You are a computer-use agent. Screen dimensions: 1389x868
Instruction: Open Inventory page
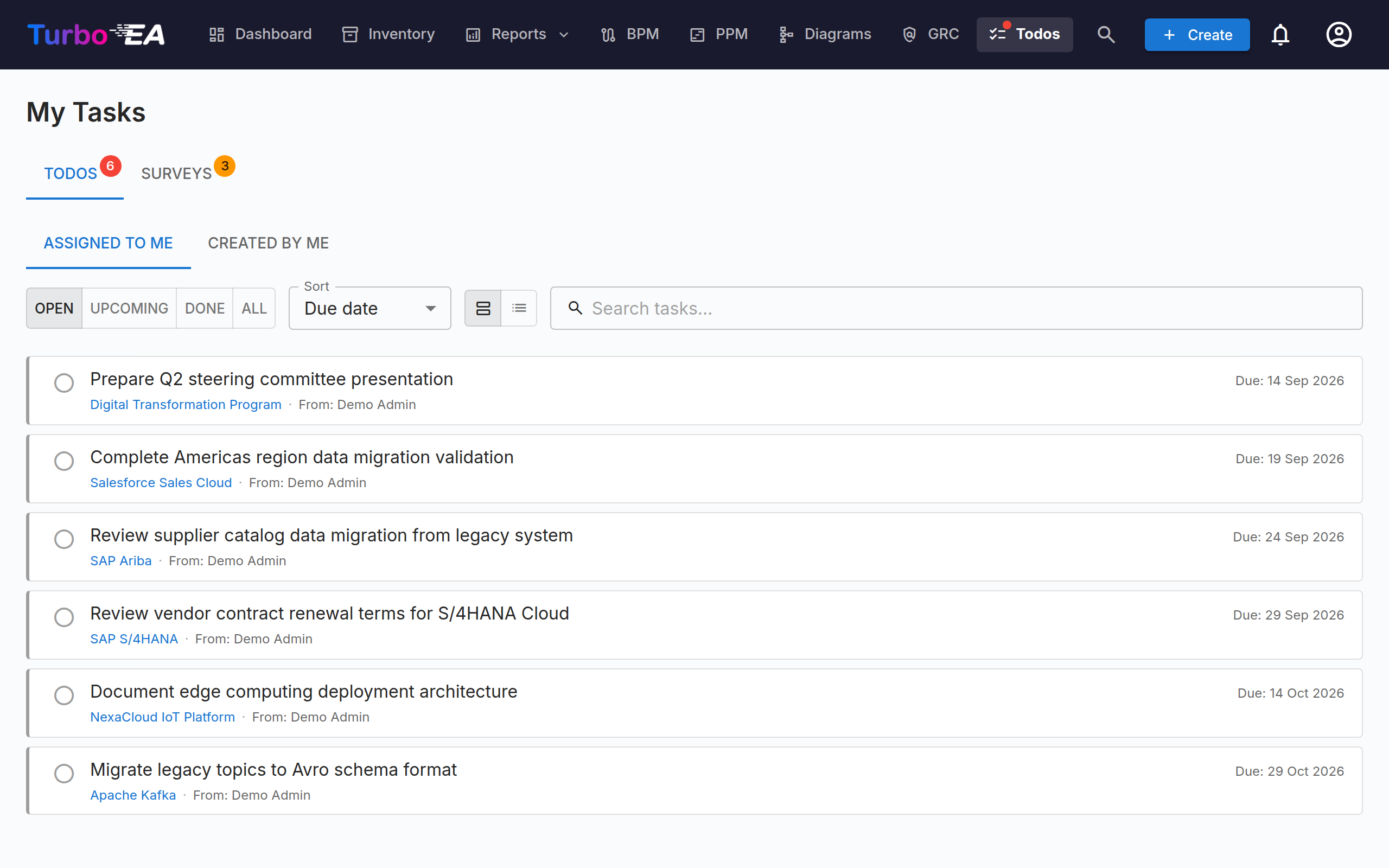388,34
